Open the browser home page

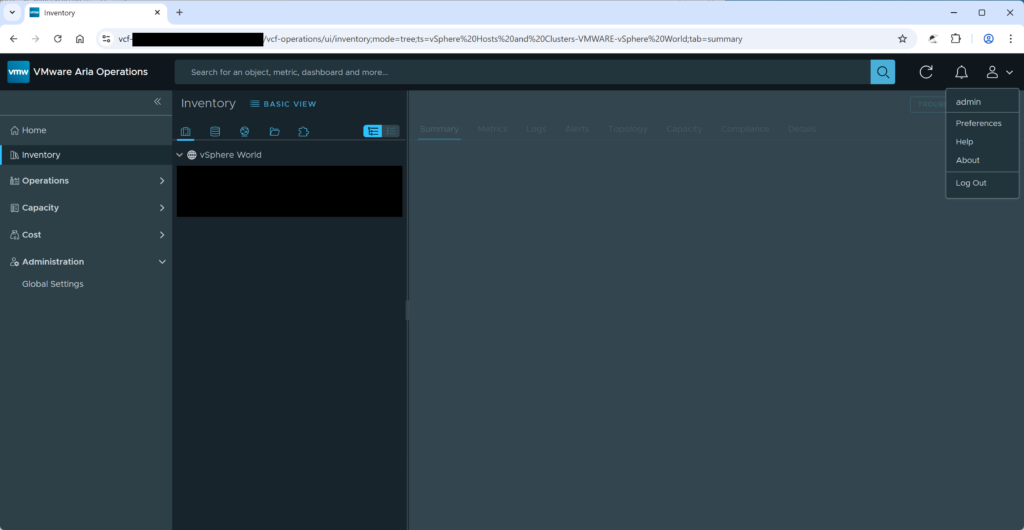(80, 39)
